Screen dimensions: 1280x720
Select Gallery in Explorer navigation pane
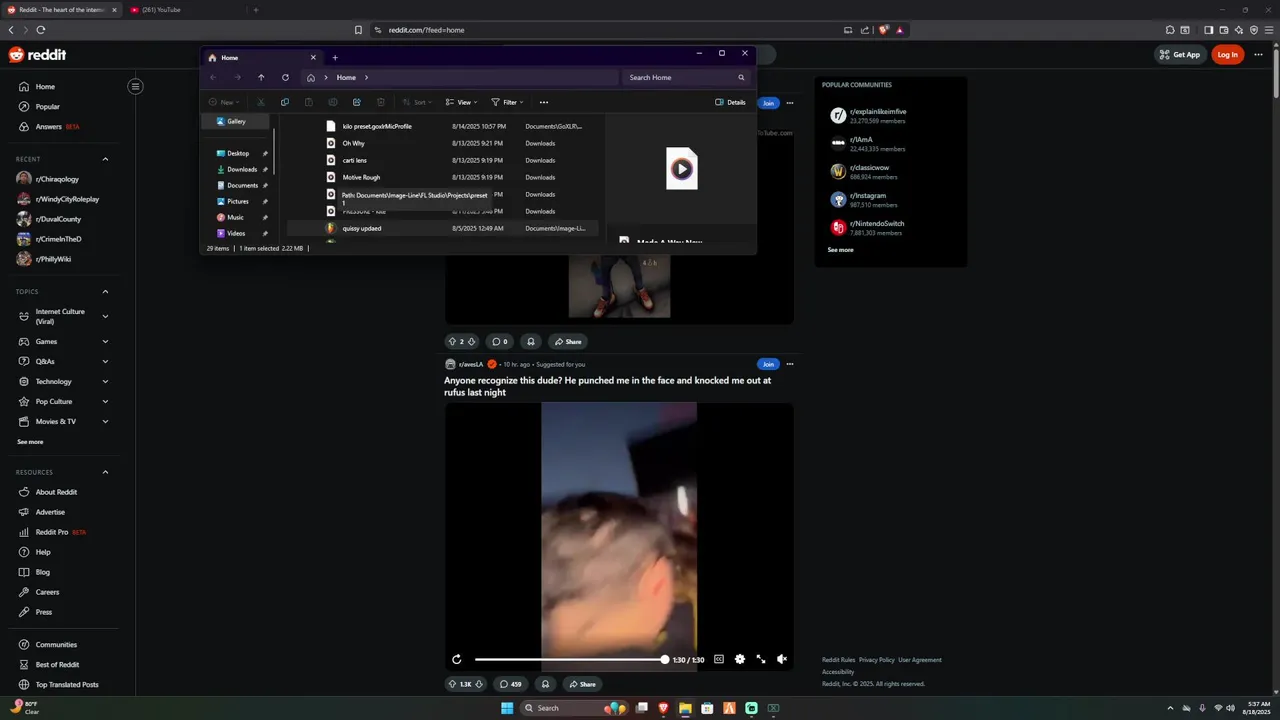tap(236, 121)
